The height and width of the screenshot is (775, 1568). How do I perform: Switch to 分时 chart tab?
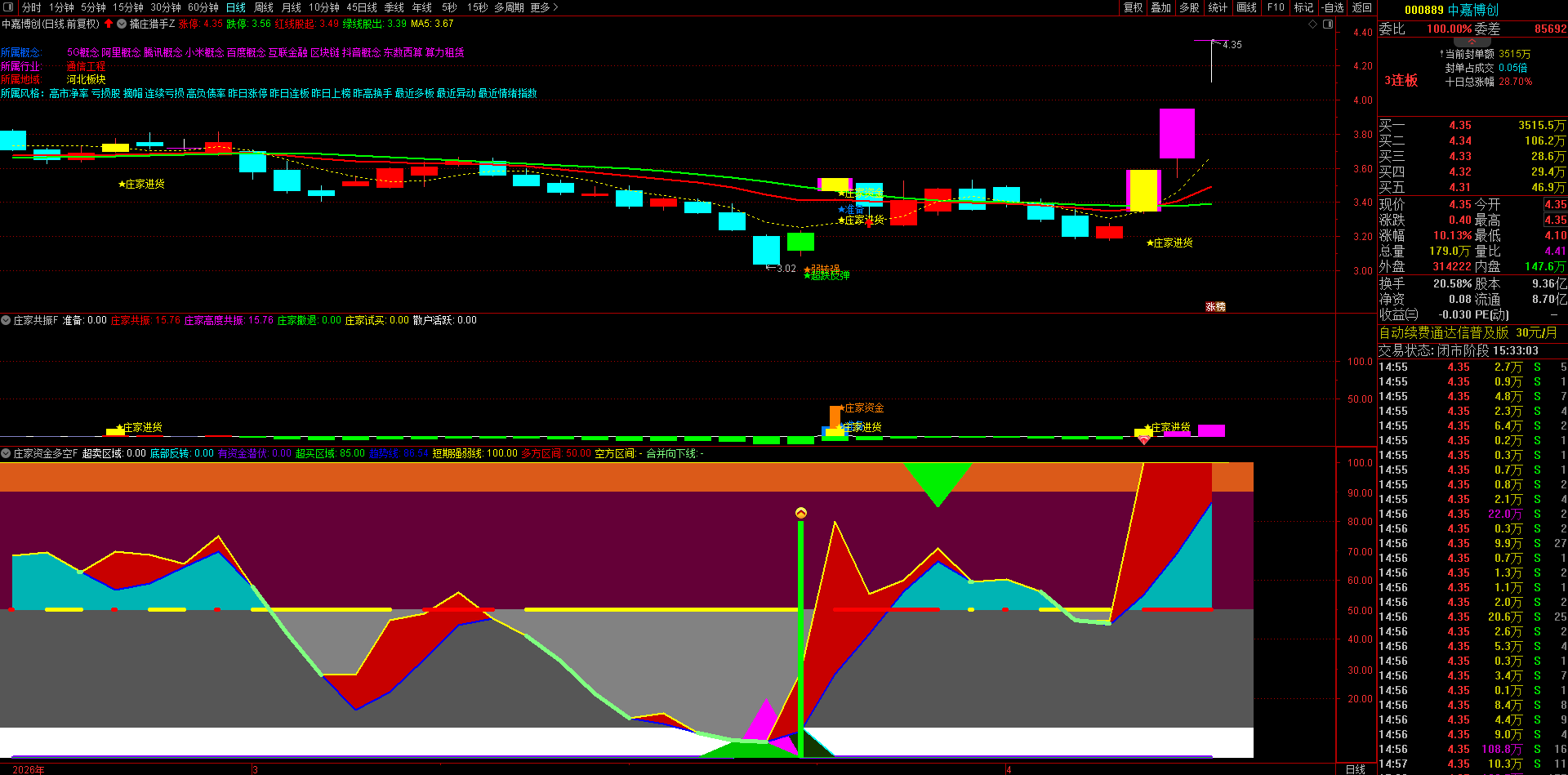[x=31, y=7]
